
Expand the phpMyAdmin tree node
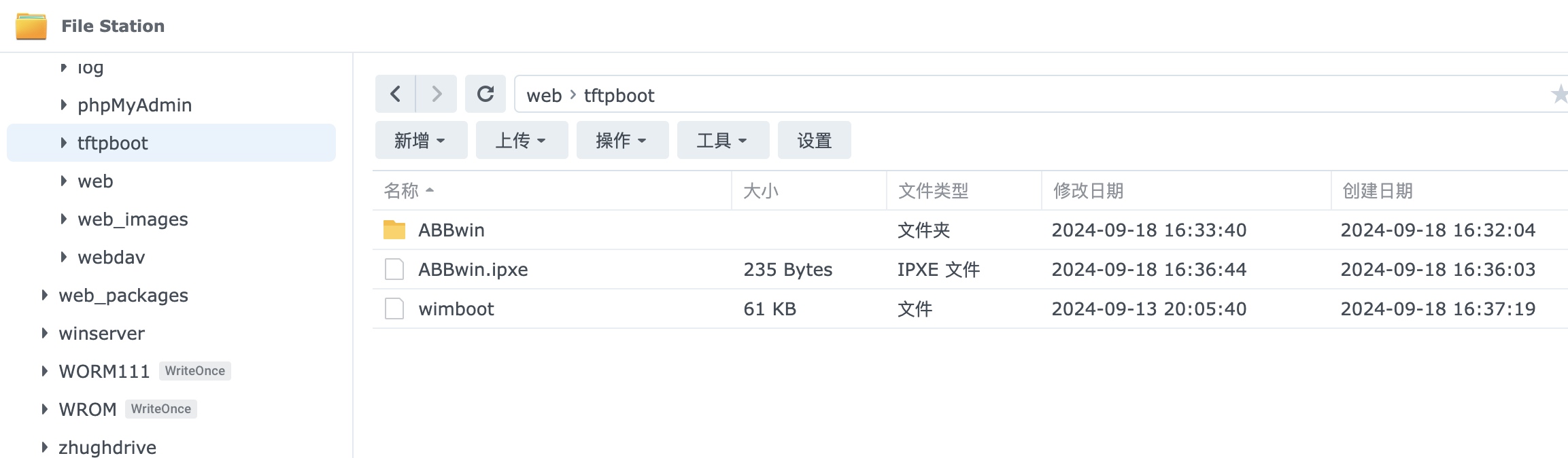(x=63, y=105)
